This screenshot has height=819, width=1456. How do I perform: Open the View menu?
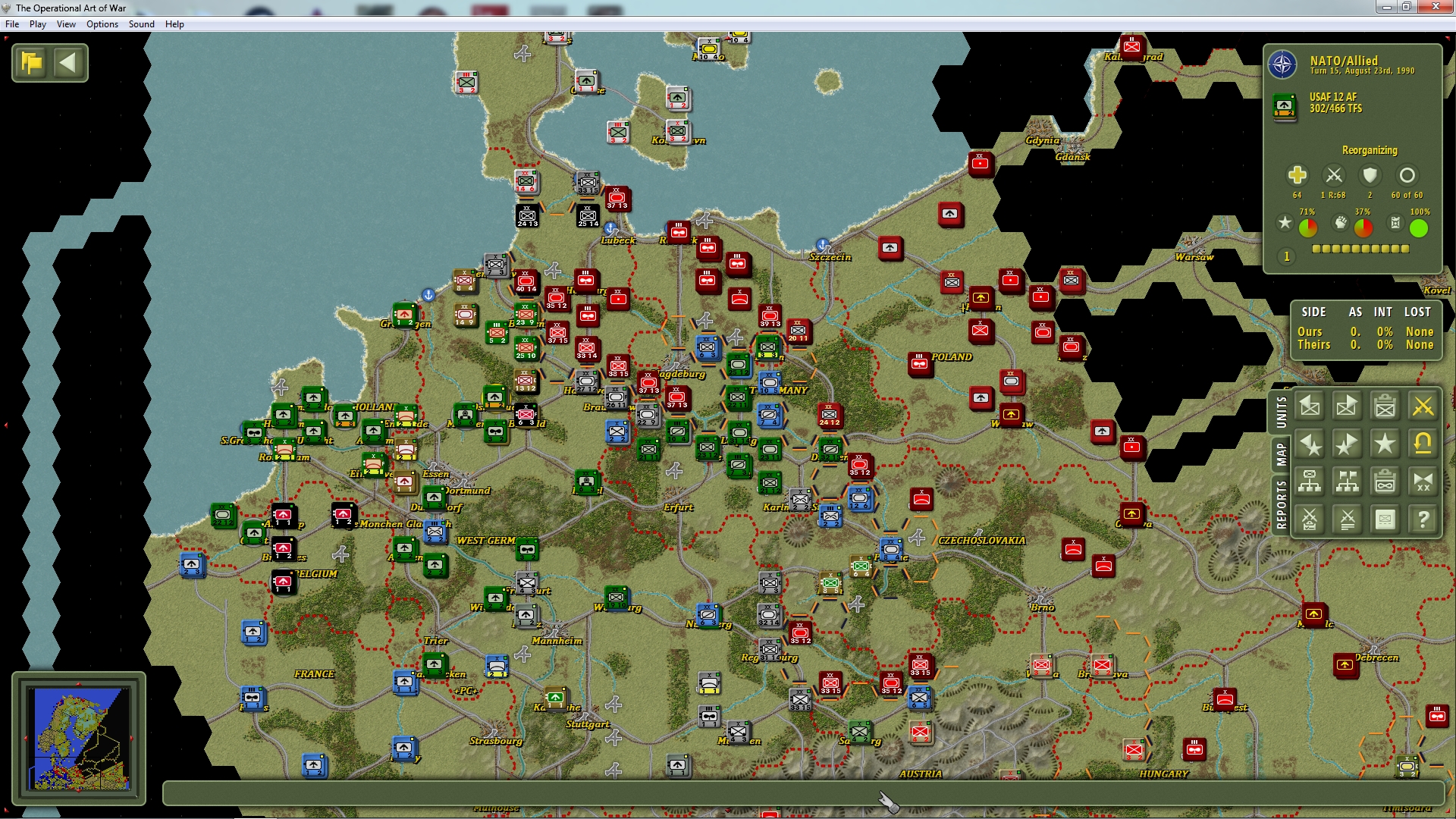point(67,24)
